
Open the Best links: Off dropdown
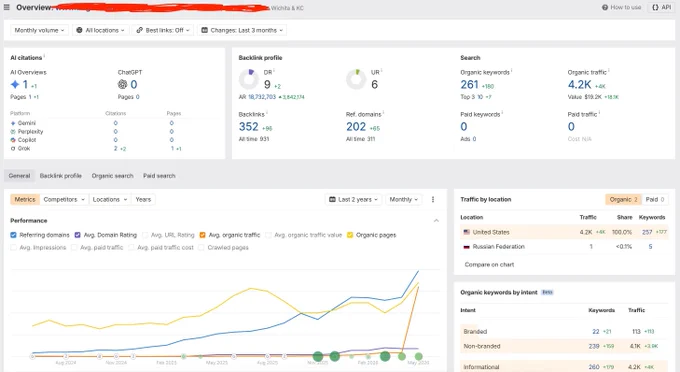pos(163,30)
